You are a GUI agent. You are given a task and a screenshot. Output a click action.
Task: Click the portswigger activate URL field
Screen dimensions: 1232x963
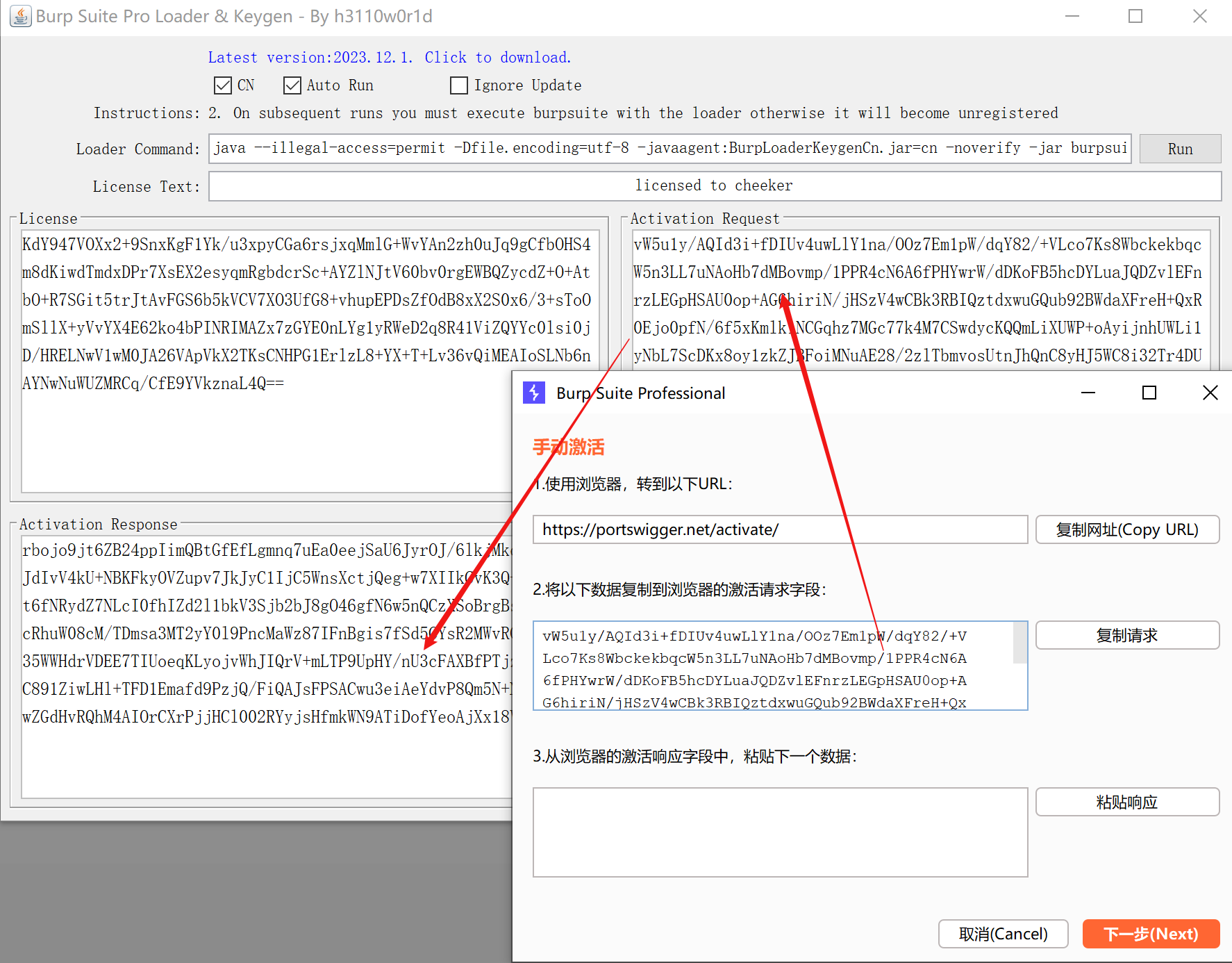780,529
